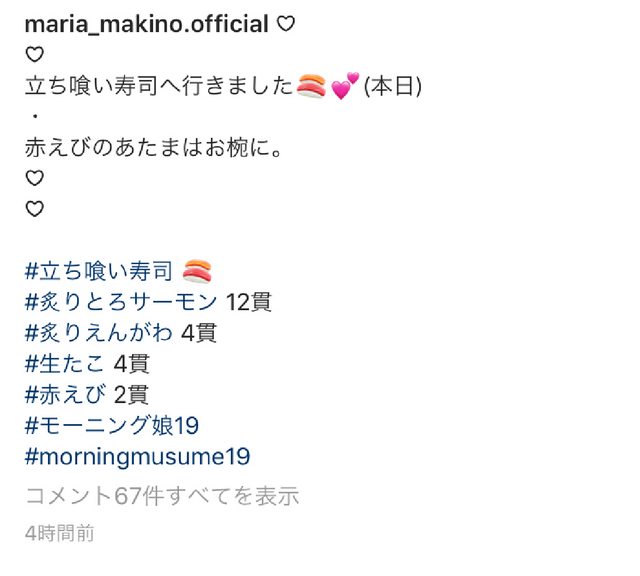
Task: Click the (本日) text in the caption
Action: pos(393,87)
